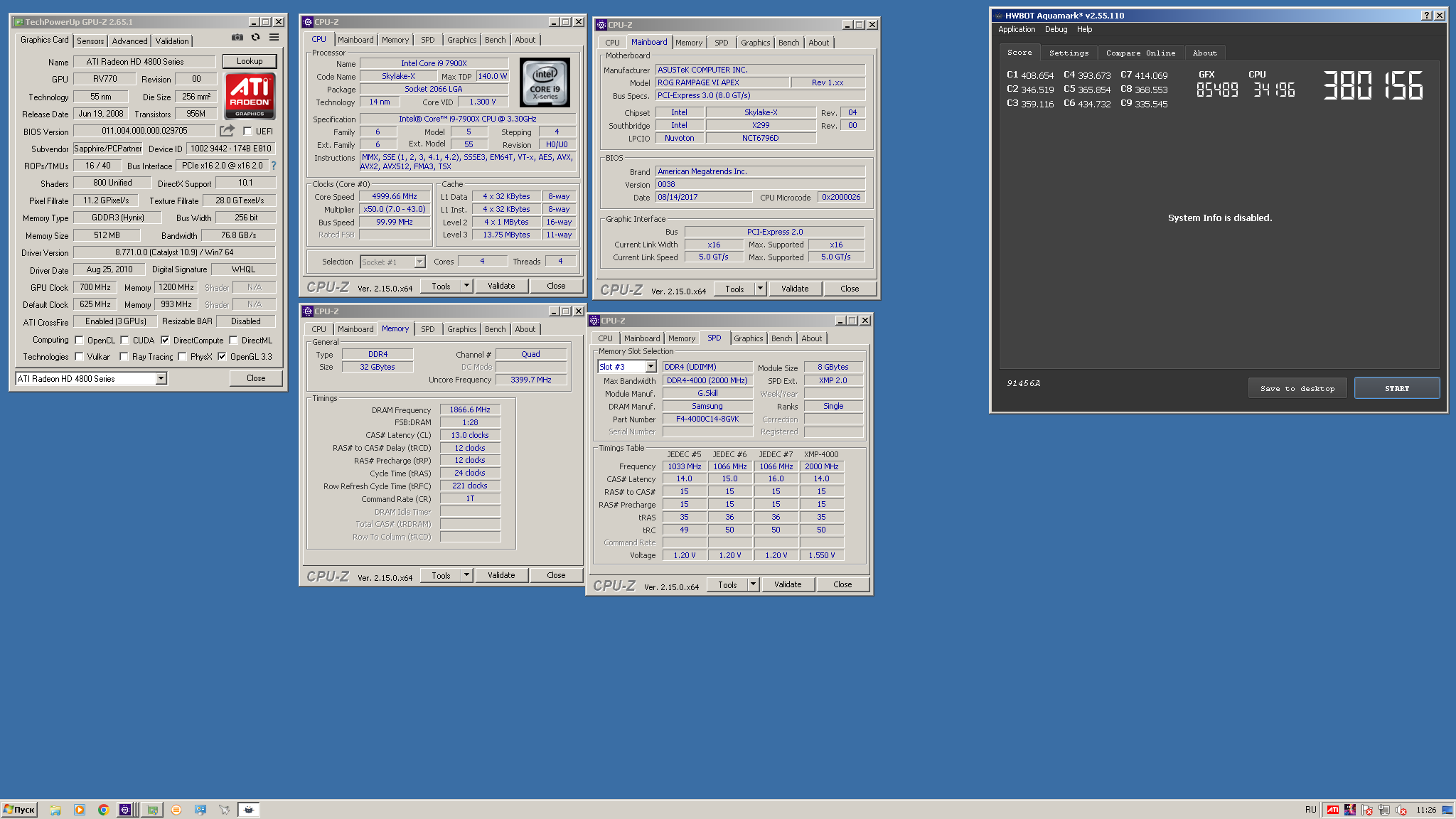The width and height of the screenshot is (1456, 819).
Task: Click the Close button in GPU-Z
Action: pyautogui.click(x=256, y=378)
